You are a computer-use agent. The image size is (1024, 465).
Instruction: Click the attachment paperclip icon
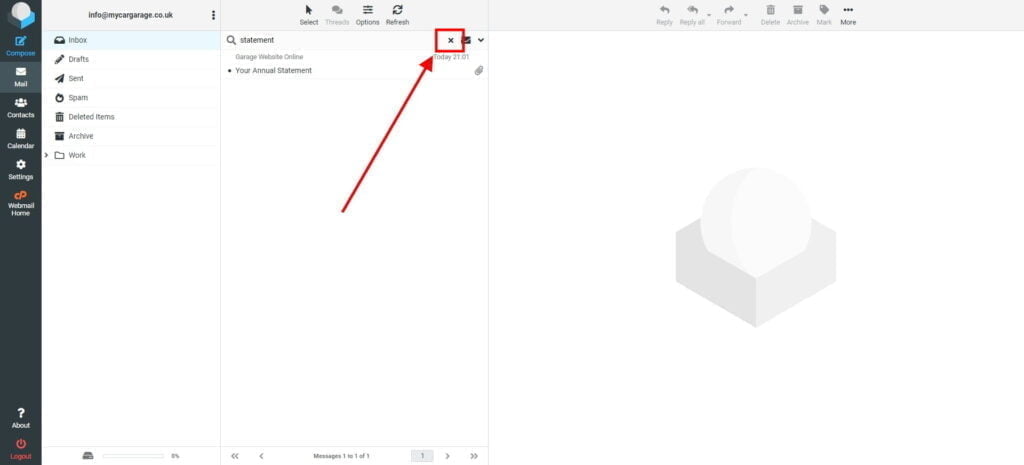(479, 71)
